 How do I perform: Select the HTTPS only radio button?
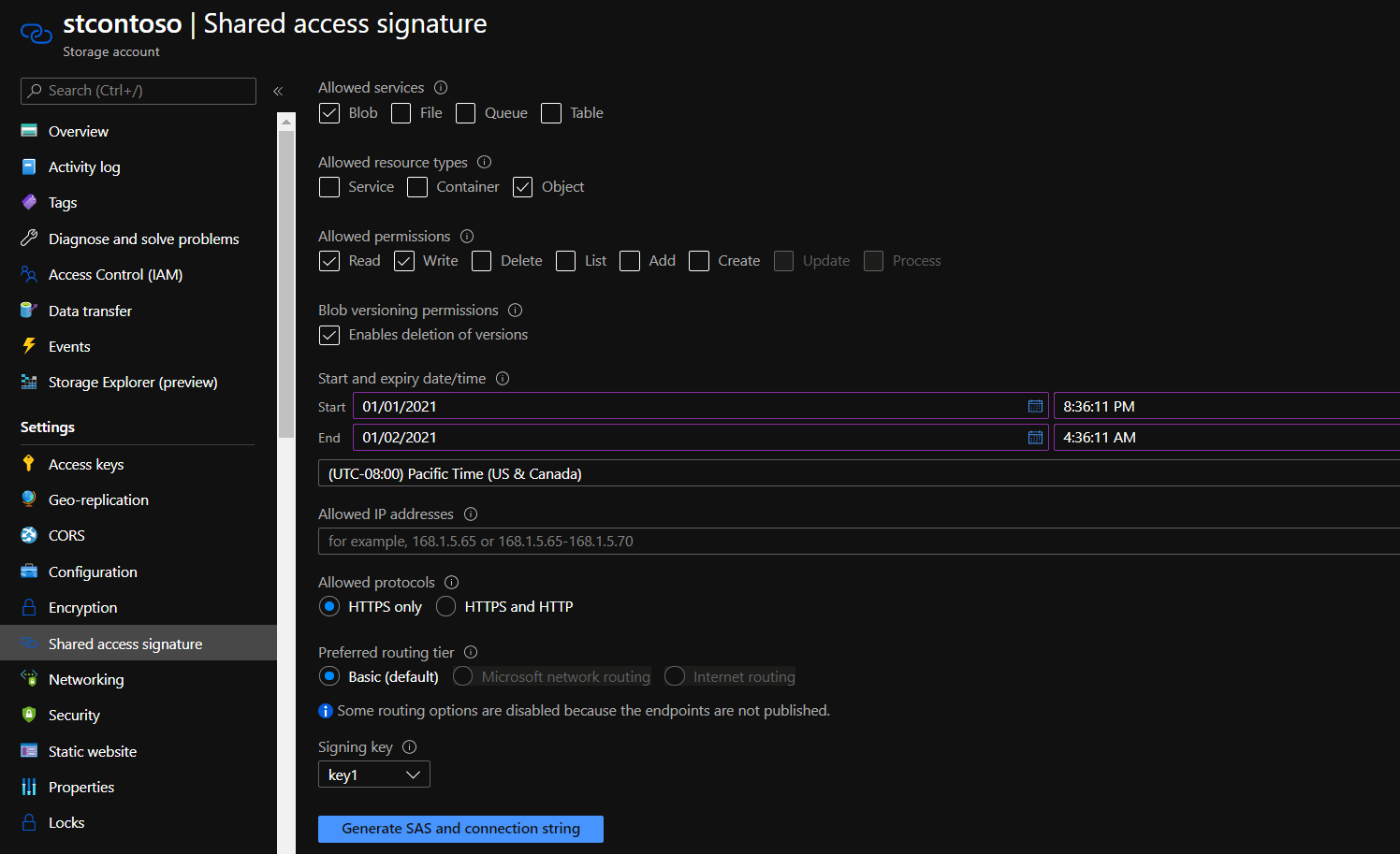(x=329, y=606)
